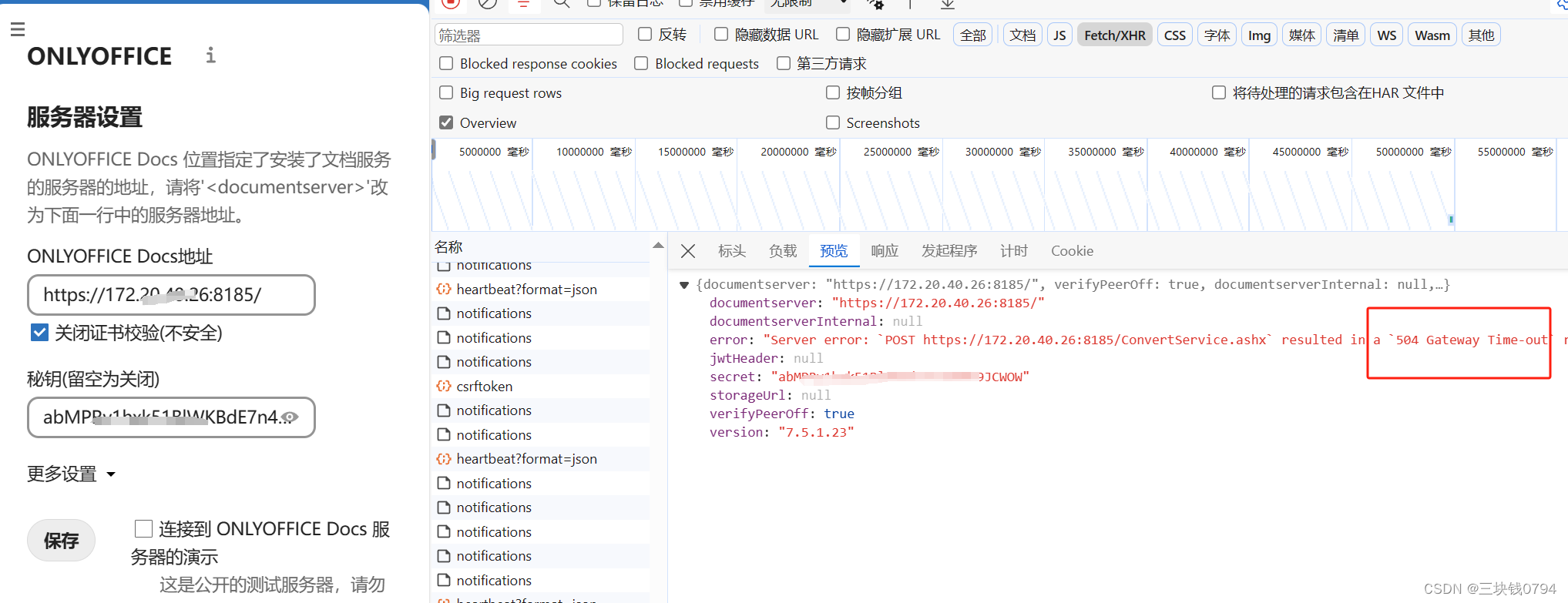The width and height of the screenshot is (1568, 603).
Task: Open the throttling 无限制 dropdown
Action: pyautogui.click(x=808, y=5)
